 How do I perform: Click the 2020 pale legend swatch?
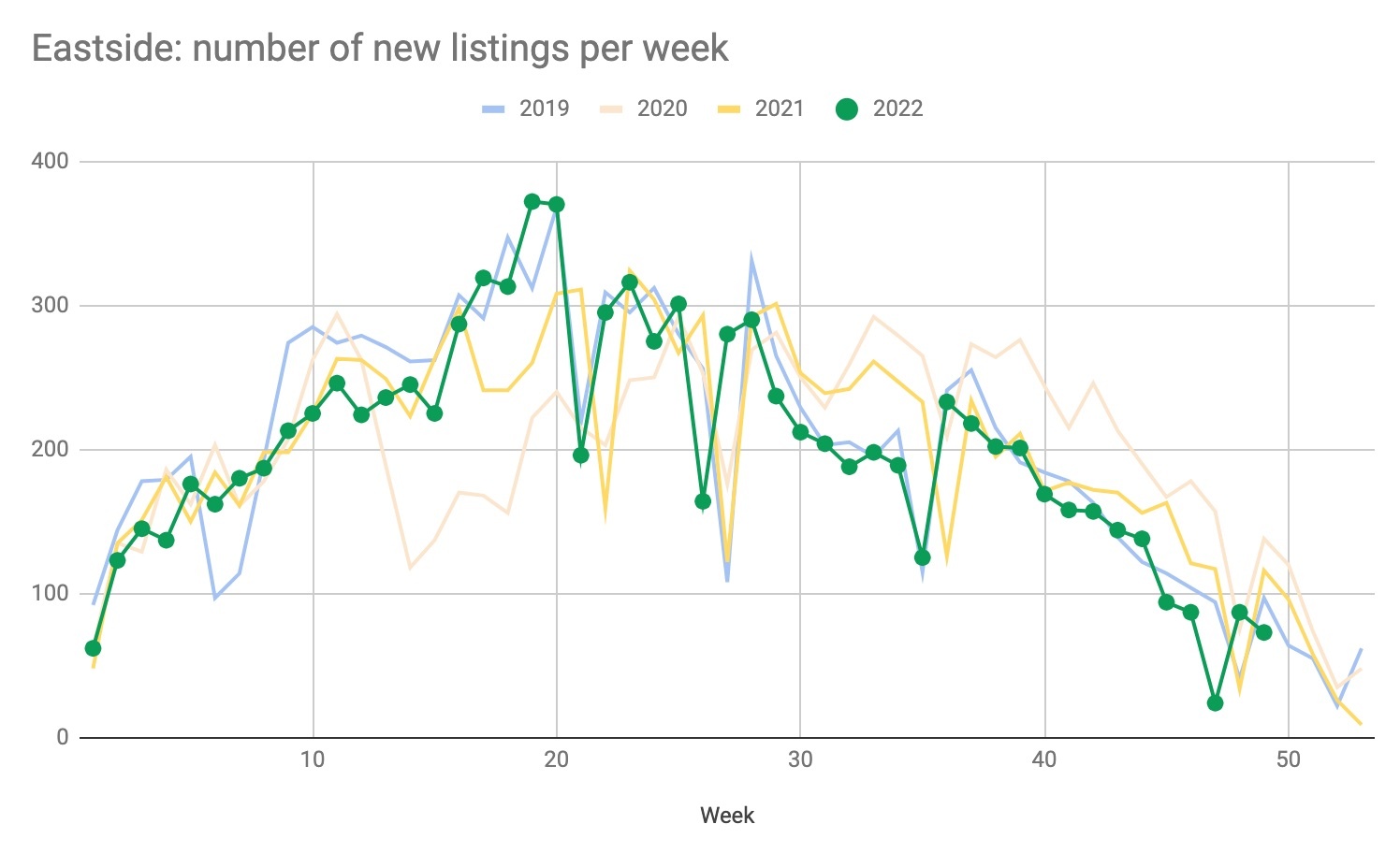pyautogui.click(x=612, y=109)
